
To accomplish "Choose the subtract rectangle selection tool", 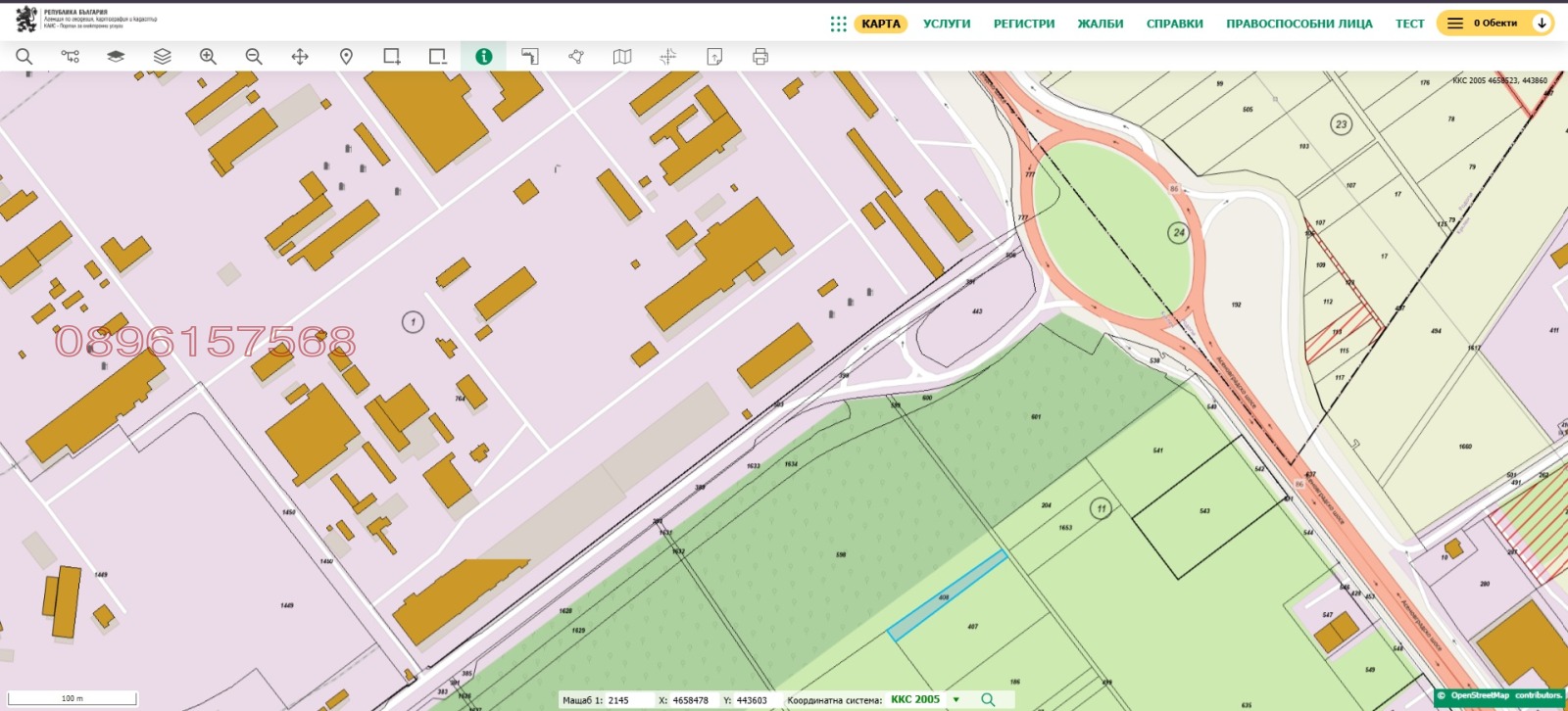I will [x=438, y=57].
